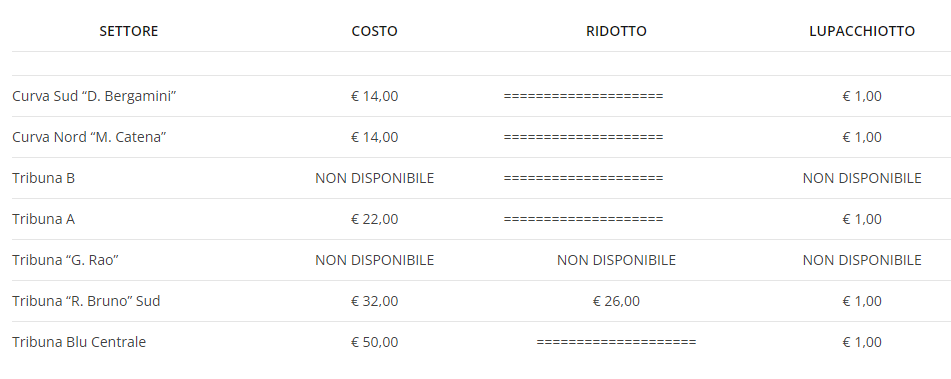
Task: Select the Curva Nord "M. Catena" row label
Action: 89,137
